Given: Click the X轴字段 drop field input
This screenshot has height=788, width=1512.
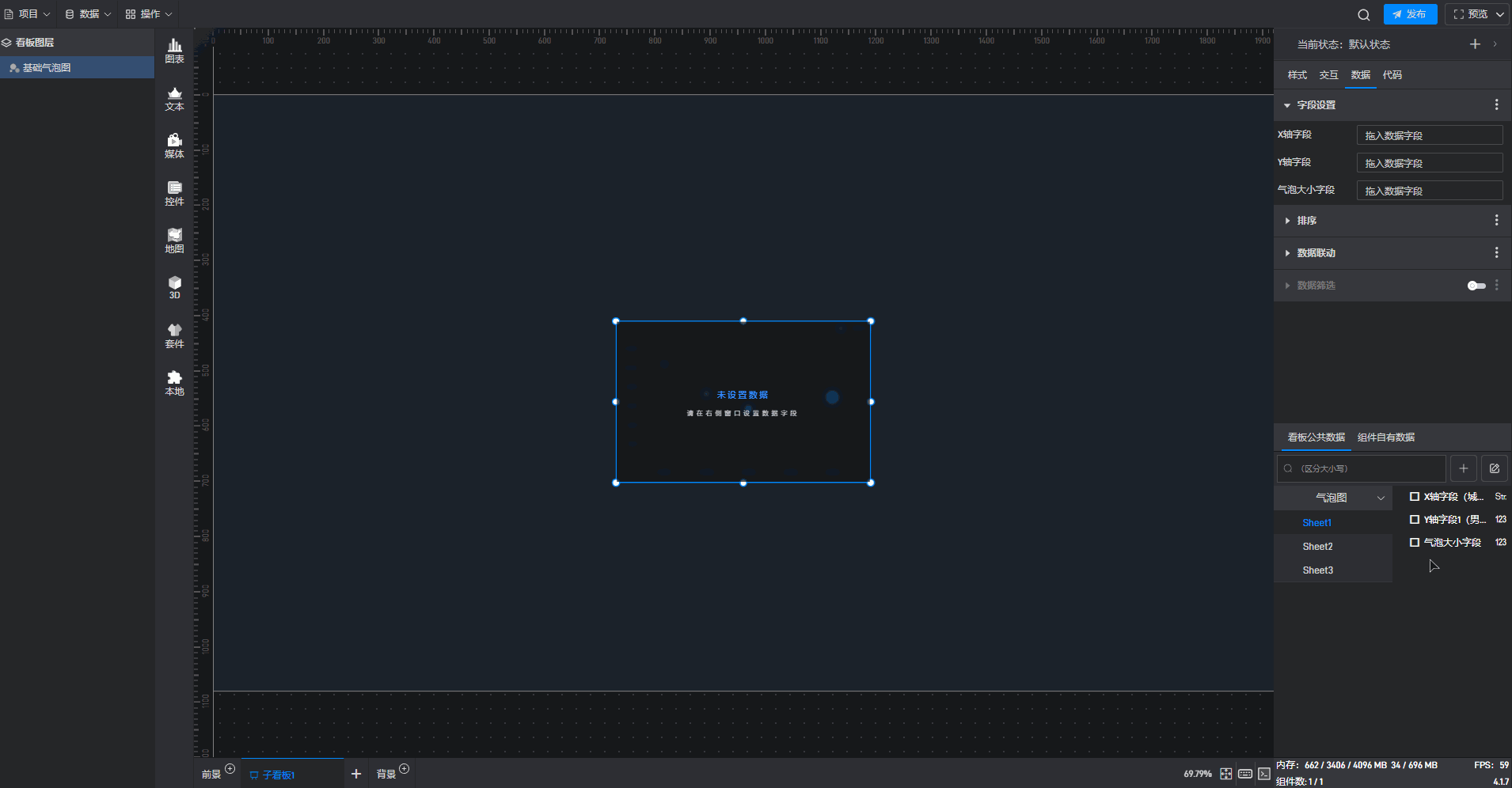Looking at the screenshot, I should coord(1429,135).
